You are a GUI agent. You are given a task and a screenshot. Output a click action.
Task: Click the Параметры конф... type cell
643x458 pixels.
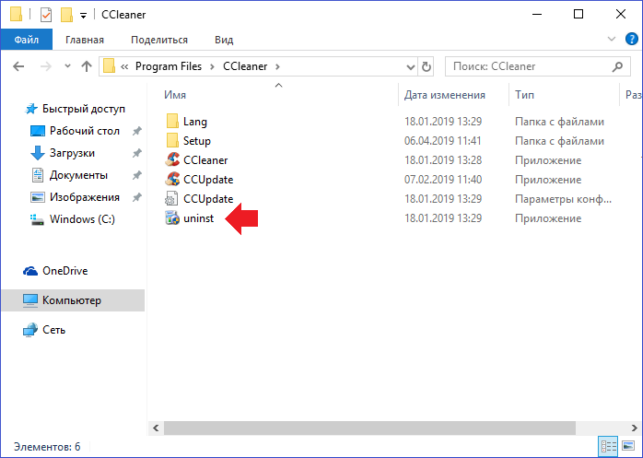pyautogui.click(x=563, y=199)
